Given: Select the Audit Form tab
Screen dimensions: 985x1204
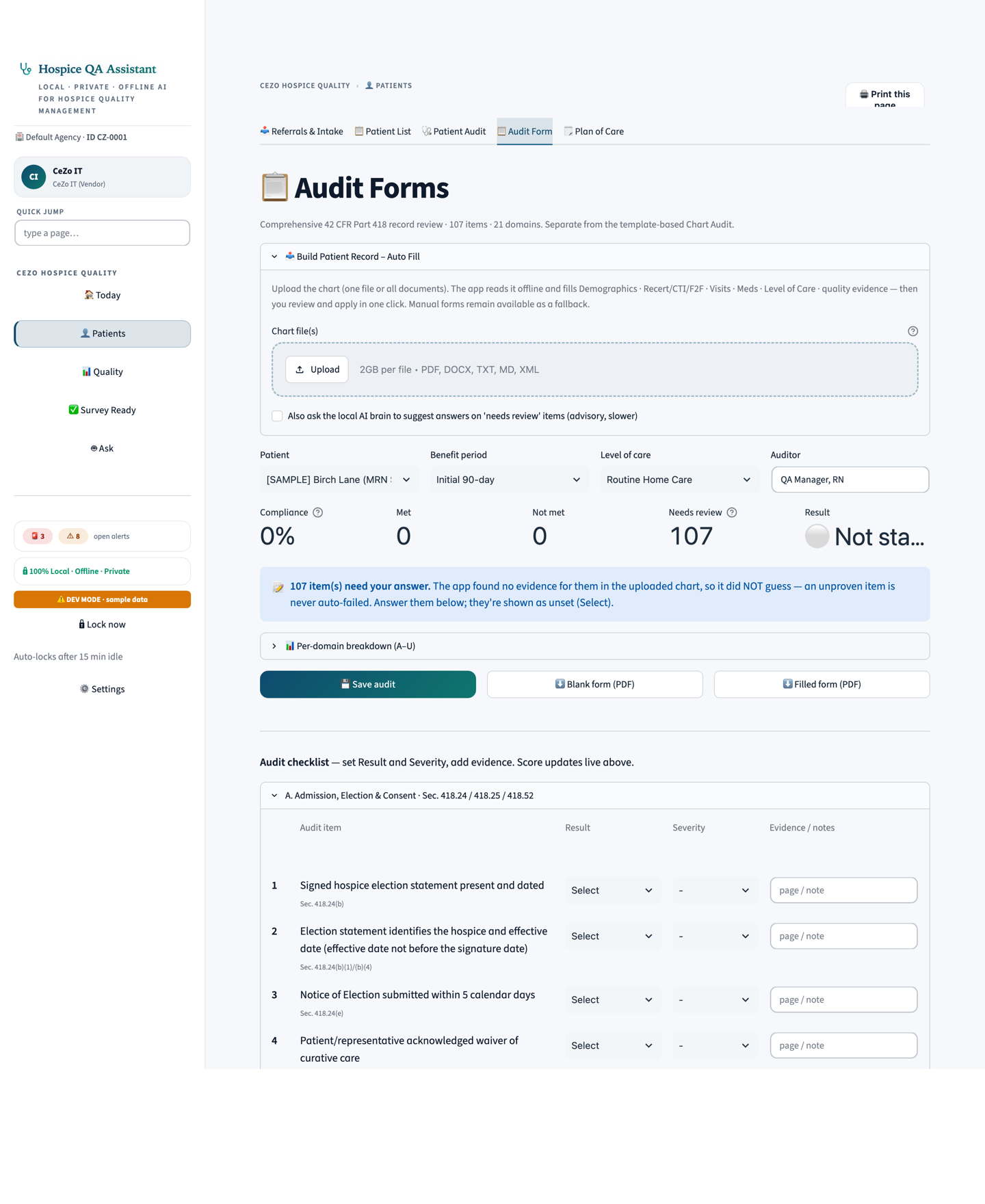Looking at the screenshot, I should [x=525, y=131].
